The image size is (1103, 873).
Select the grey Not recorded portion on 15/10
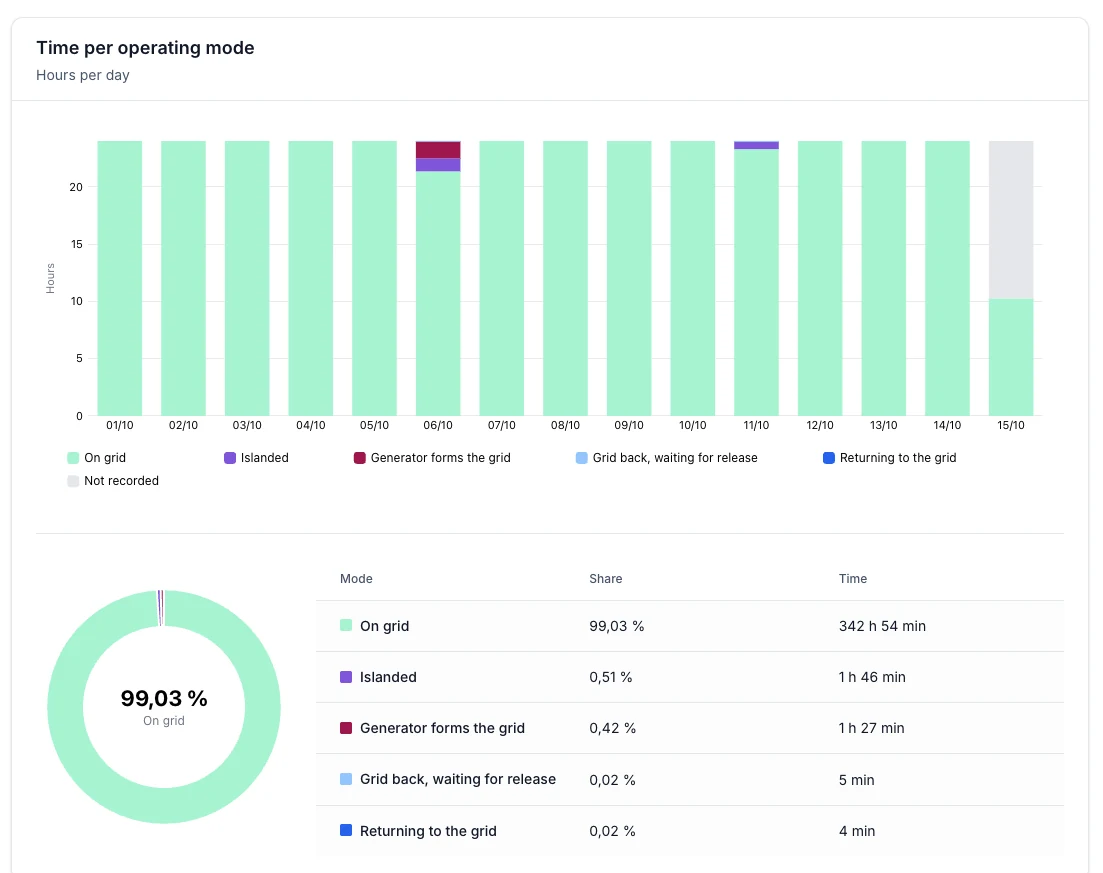tap(1011, 219)
